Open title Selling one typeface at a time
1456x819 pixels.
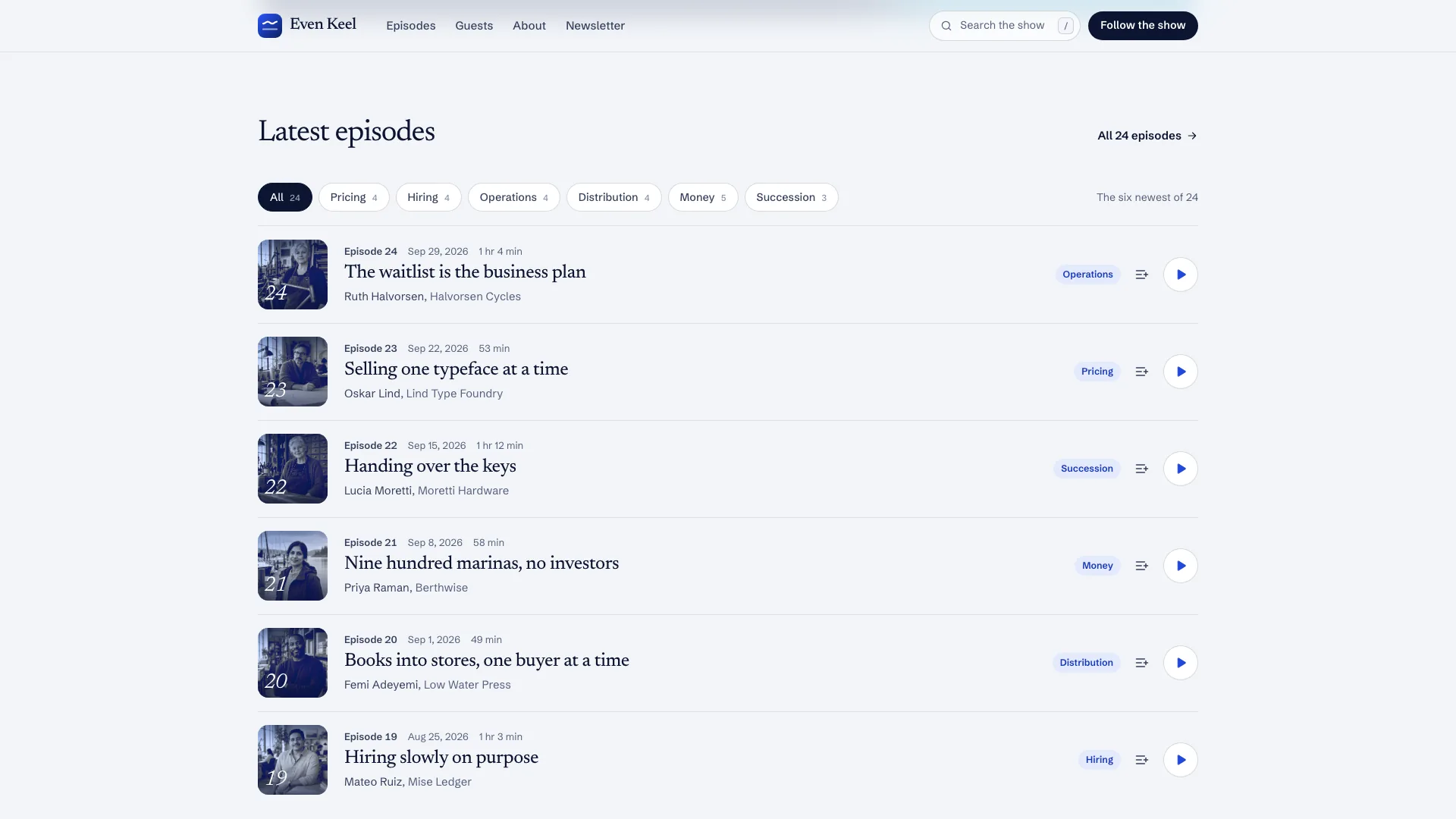click(x=456, y=369)
